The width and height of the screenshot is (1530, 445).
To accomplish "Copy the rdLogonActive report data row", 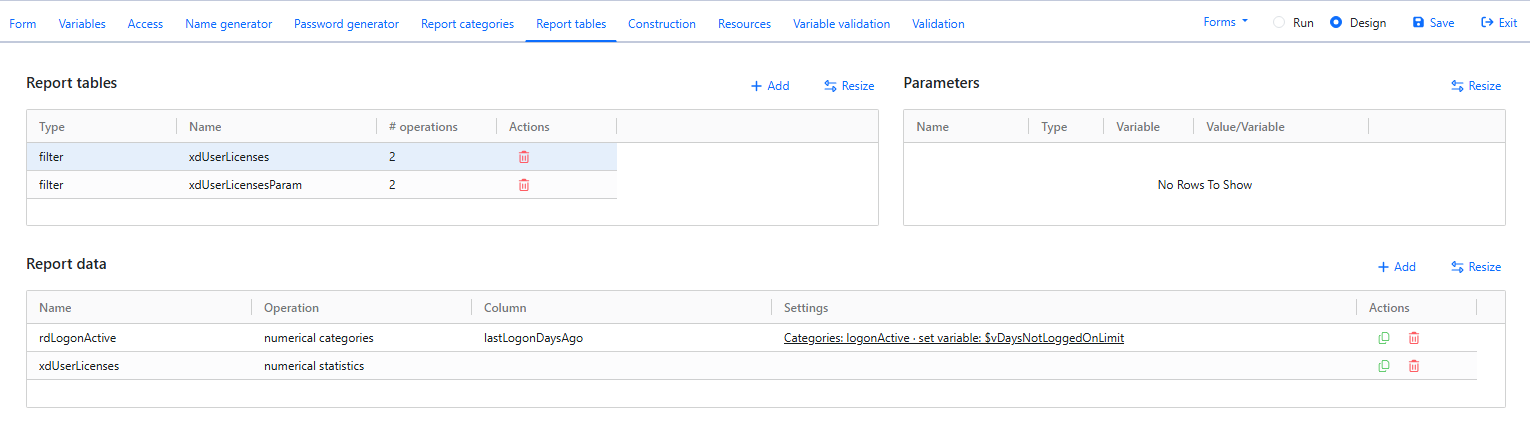I will pyautogui.click(x=1384, y=338).
